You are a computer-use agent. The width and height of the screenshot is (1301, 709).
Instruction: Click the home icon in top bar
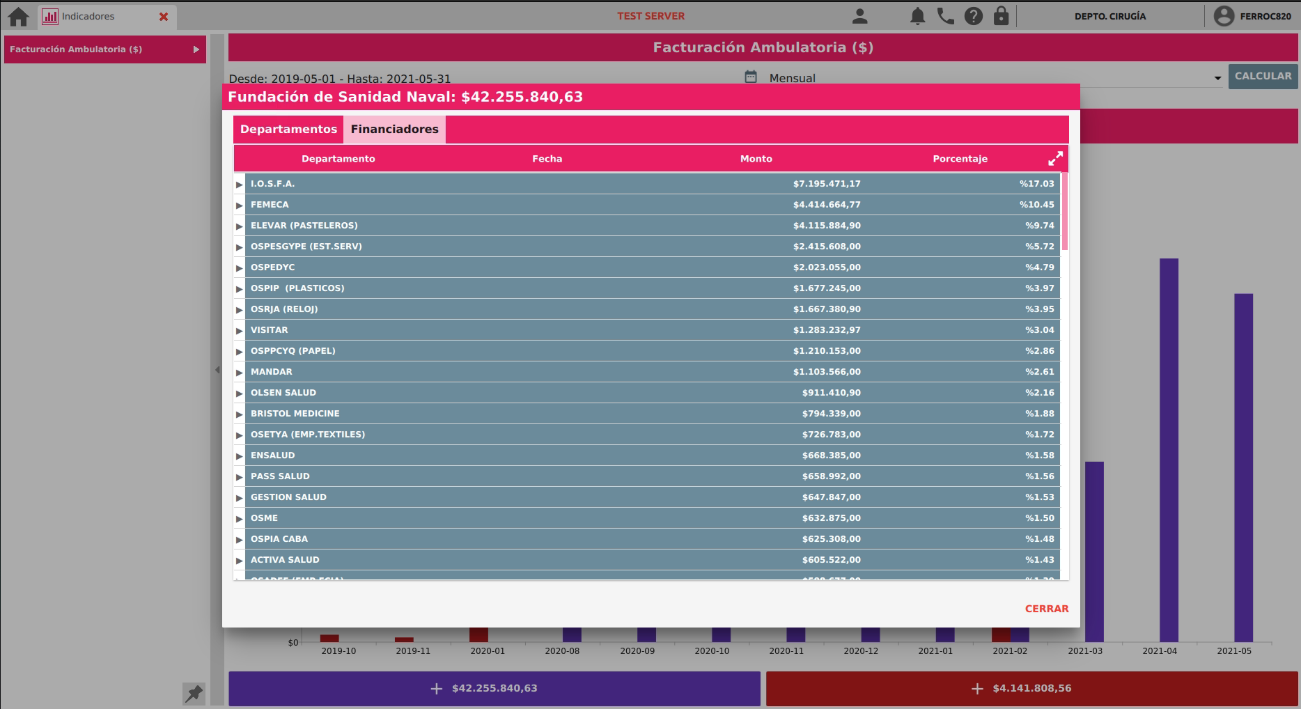point(18,16)
